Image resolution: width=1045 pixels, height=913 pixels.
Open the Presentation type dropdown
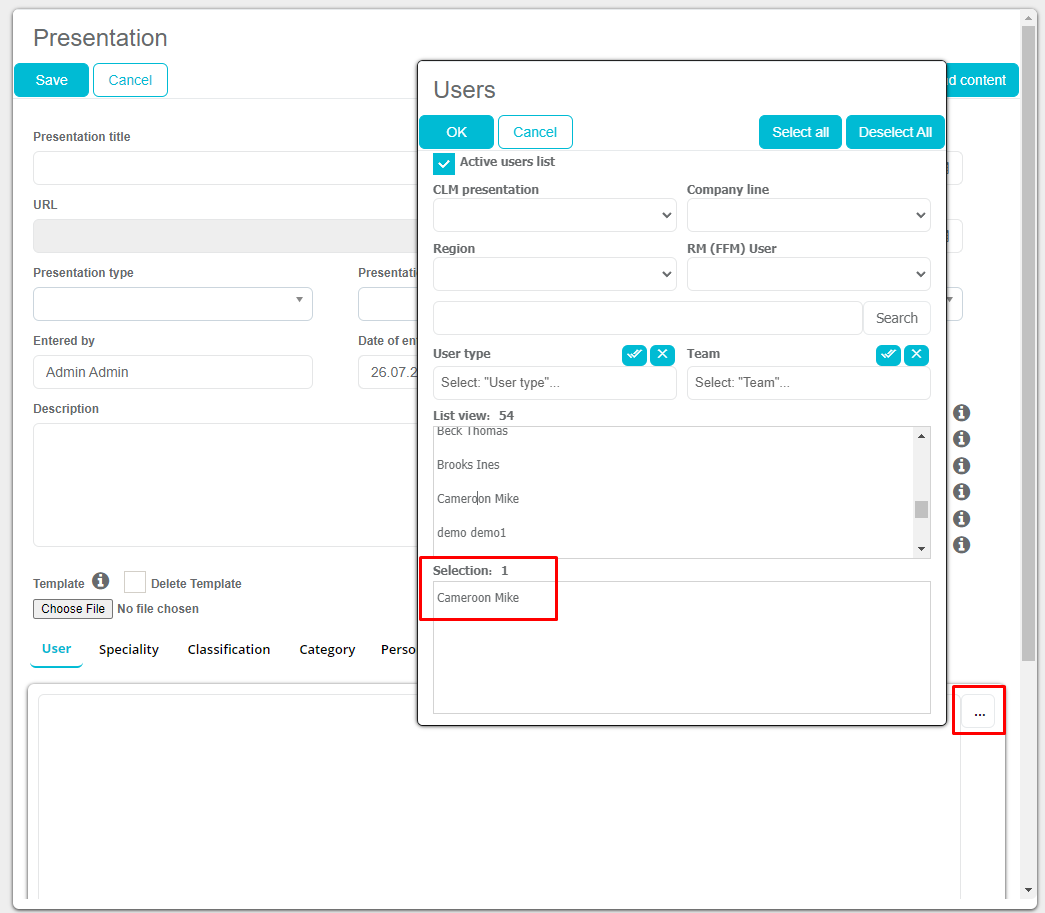click(x=173, y=304)
